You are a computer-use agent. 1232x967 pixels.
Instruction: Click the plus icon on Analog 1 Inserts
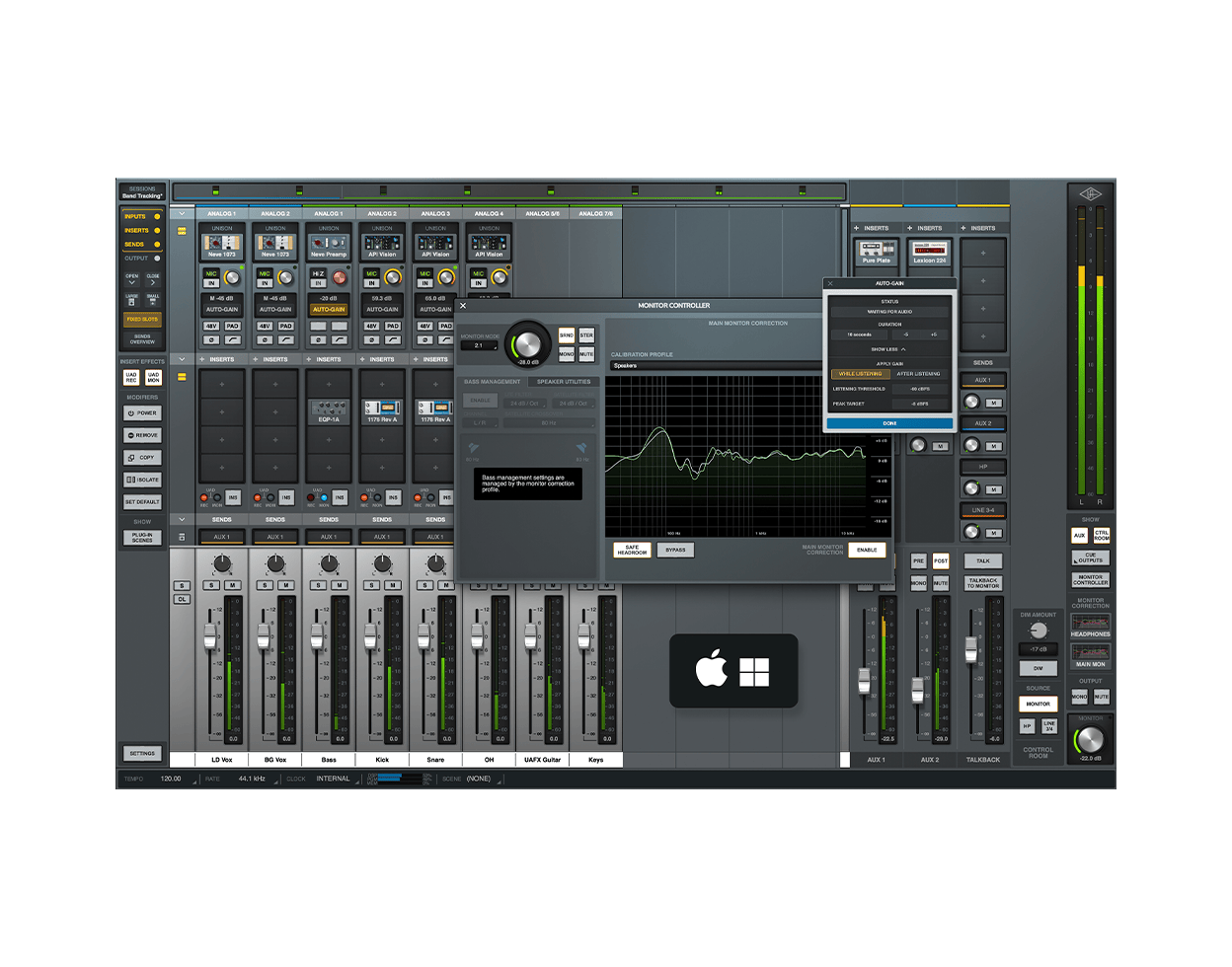202,359
